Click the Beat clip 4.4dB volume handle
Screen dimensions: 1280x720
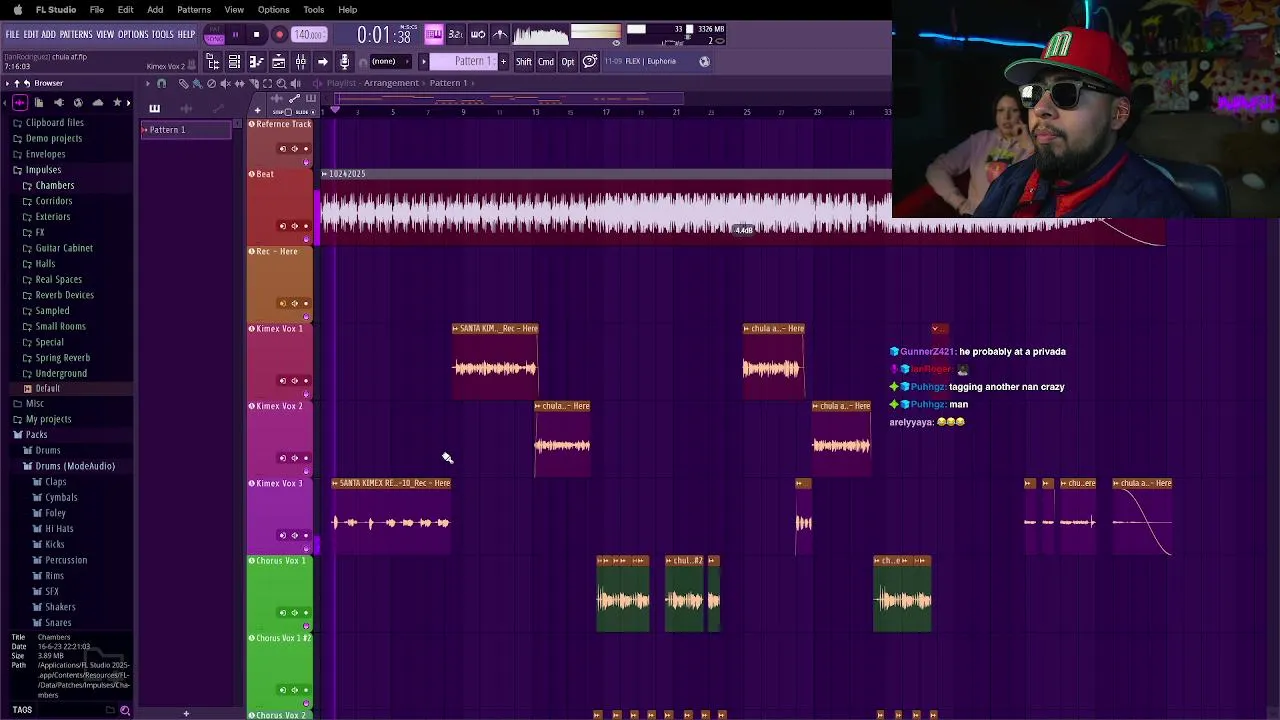(744, 231)
